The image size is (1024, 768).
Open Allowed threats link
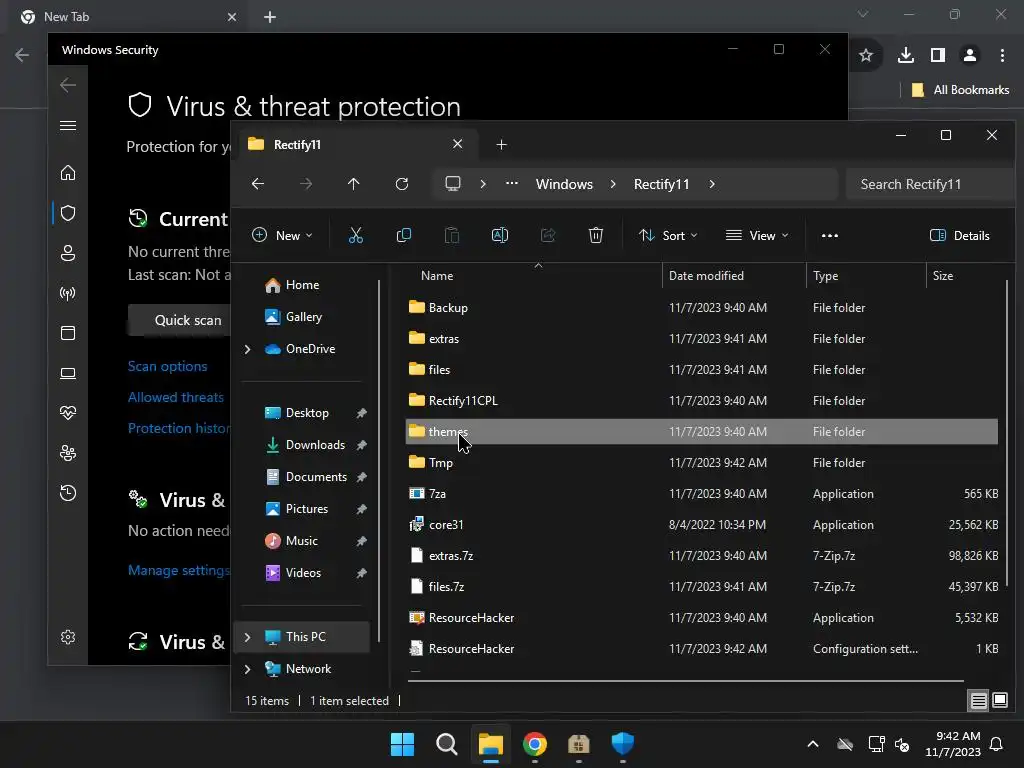[x=176, y=397]
